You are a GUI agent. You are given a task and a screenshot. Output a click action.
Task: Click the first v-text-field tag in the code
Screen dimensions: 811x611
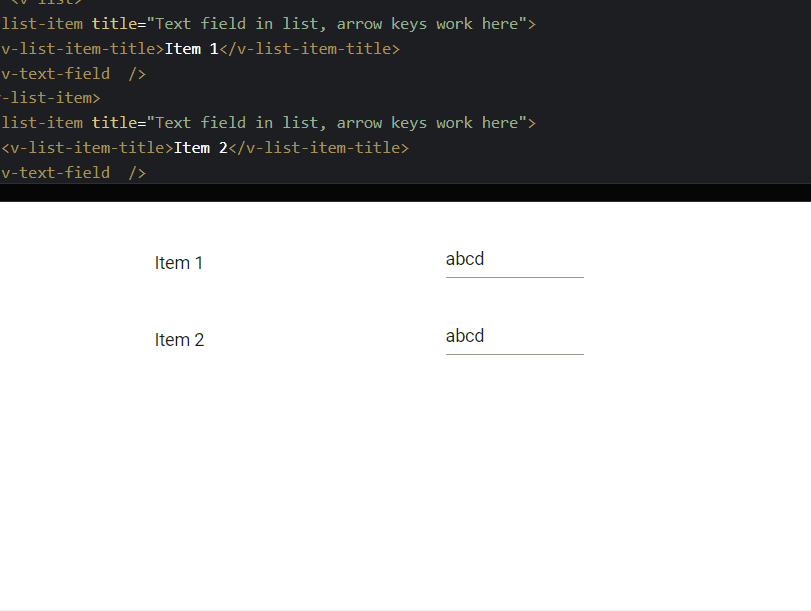point(55,73)
